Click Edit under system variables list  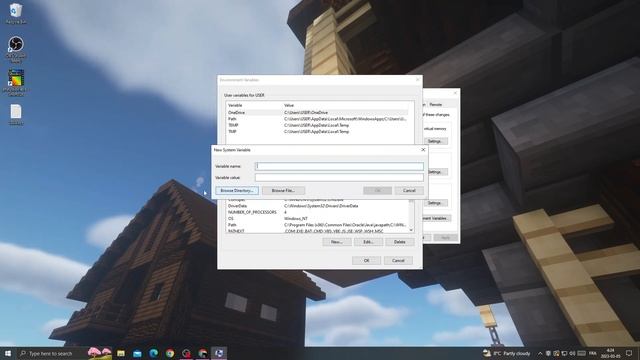368,242
